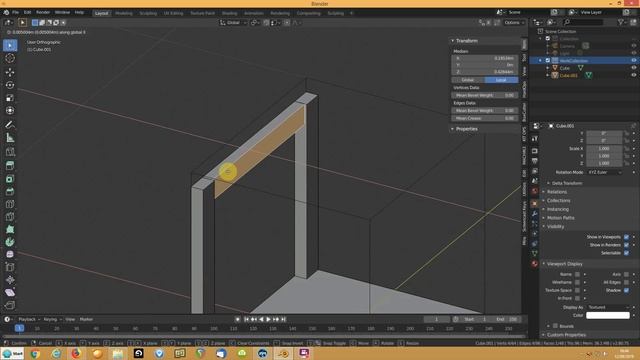Switch Median coordinates to Local

click(501, 80)
